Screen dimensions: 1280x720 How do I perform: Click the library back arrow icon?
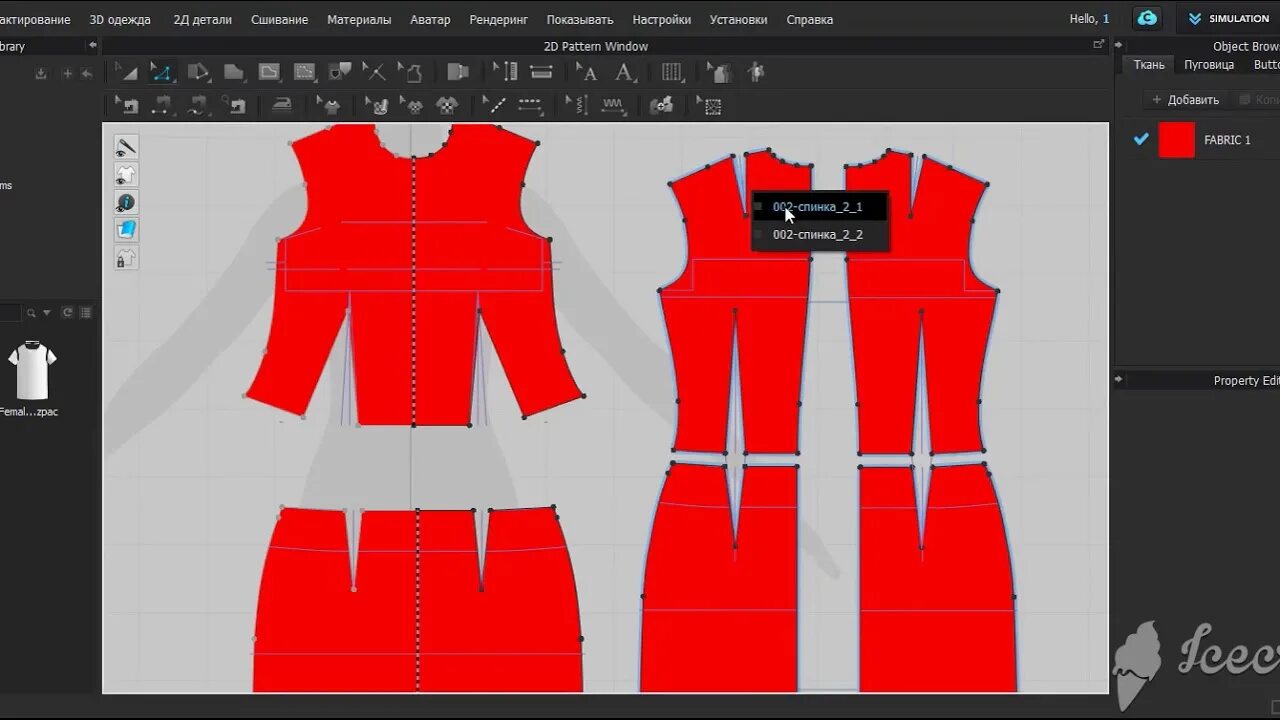[87, 73]
